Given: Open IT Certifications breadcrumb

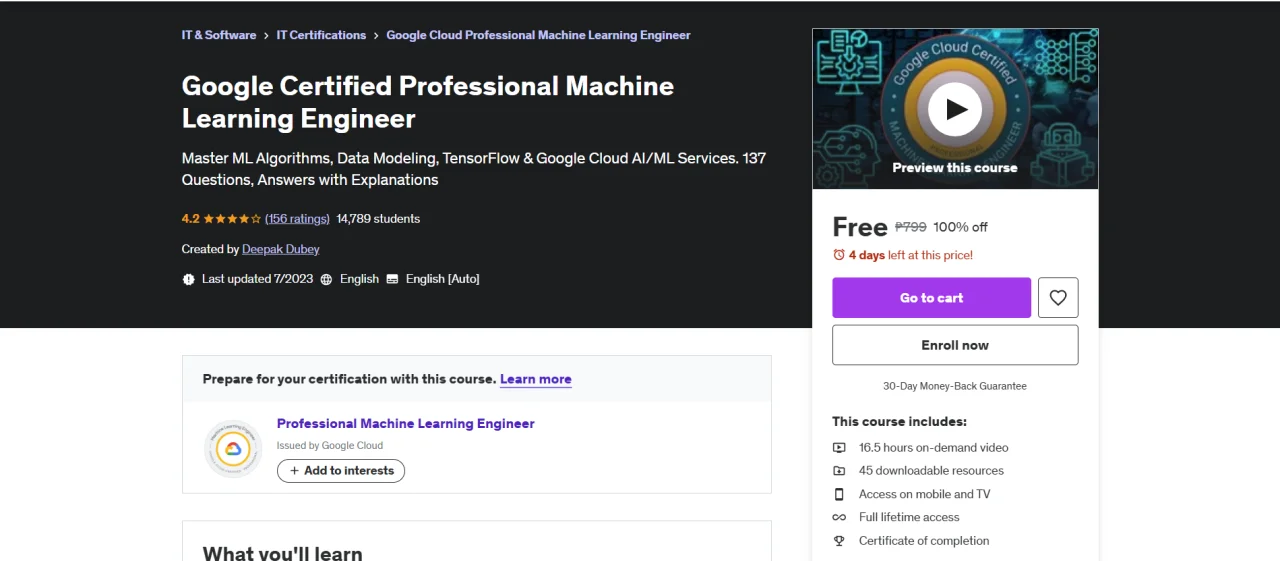Looking at the screenshot, I should (x=321, y=35).
